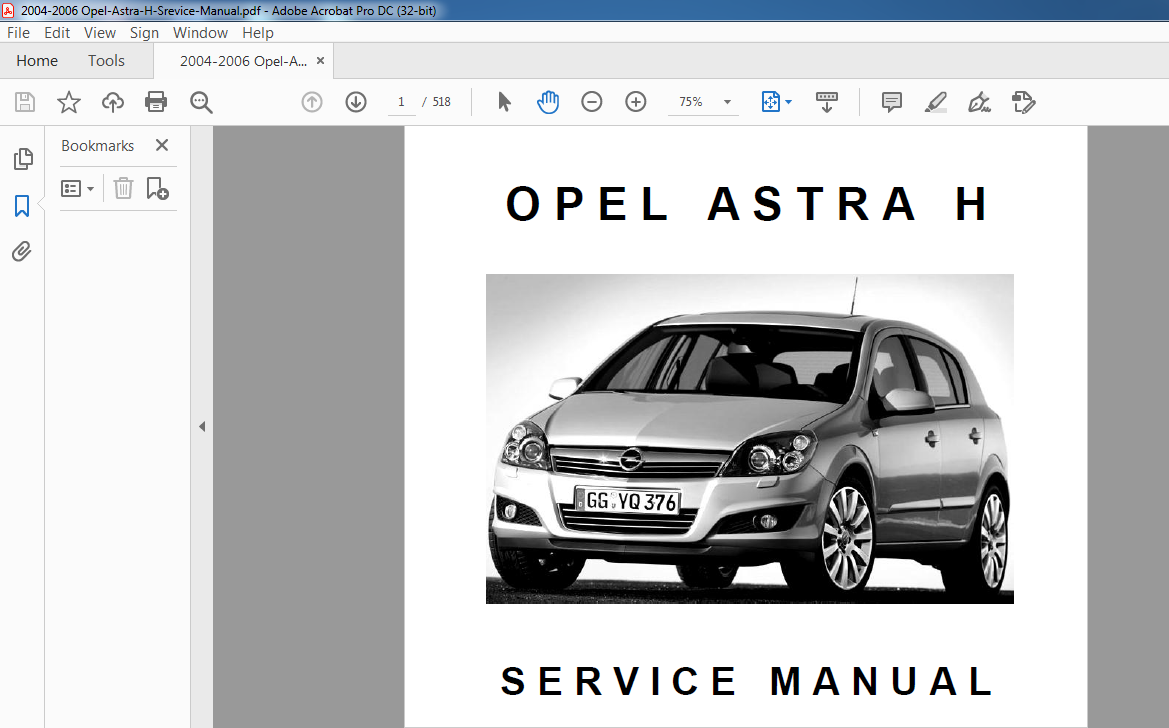Open the Page Thumbnails panel icon
The width and height of the screenshot is (1169, 728).
[x=23, y=159]
